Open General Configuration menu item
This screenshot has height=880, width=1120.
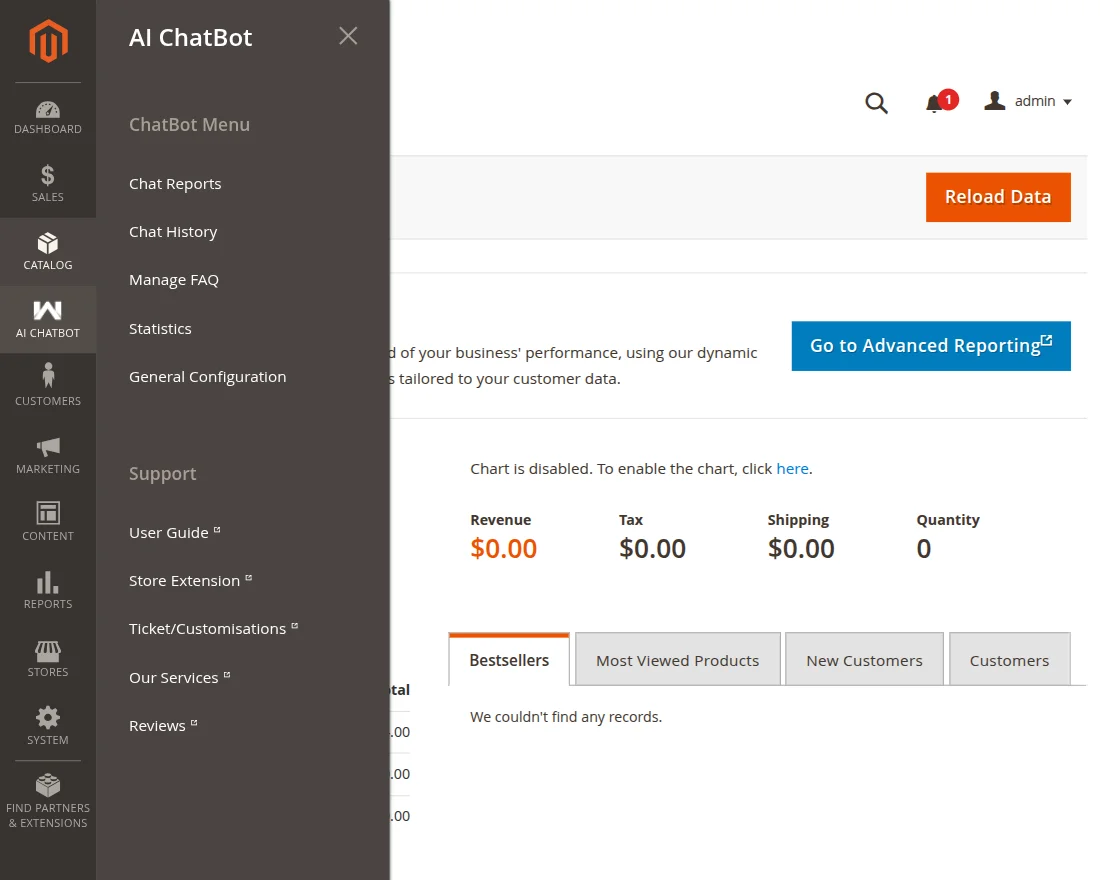pyautogui.click(x=207, y=377)
